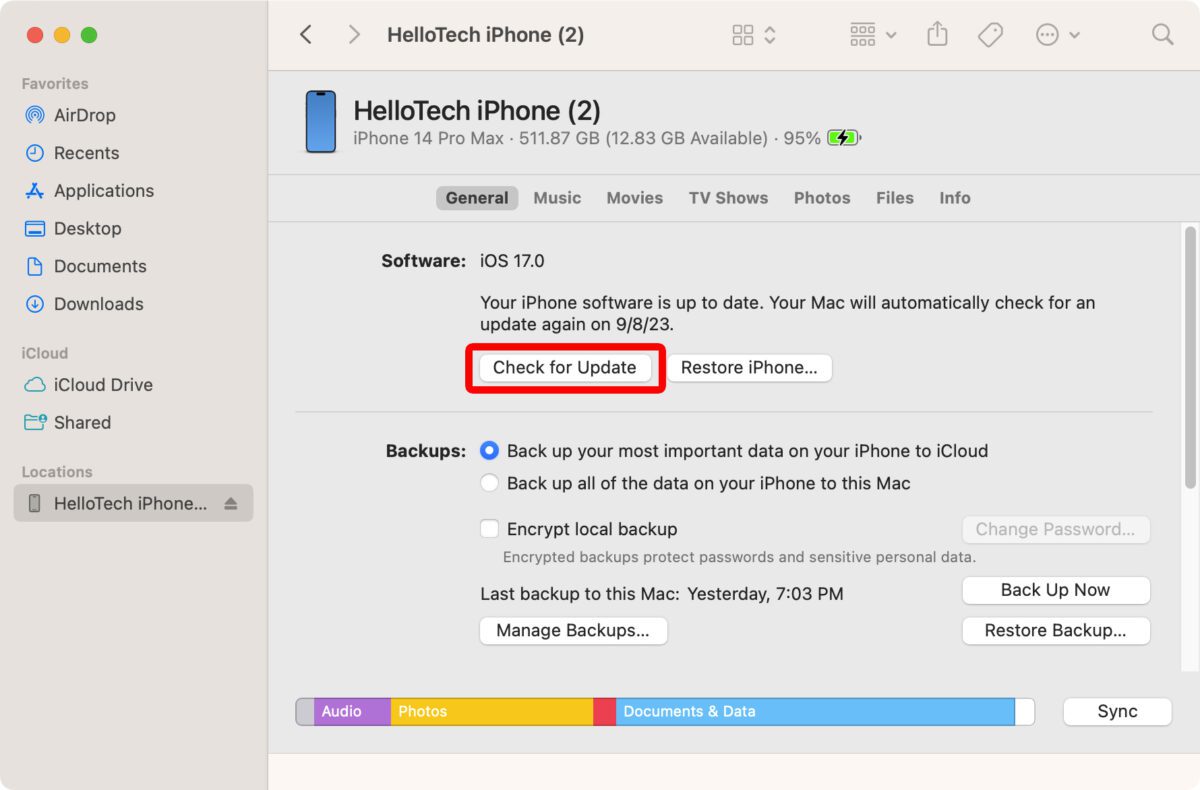Open the Share menu in the toolbar
This screenshot has height=790, width=1200.
tap(937, 34)
